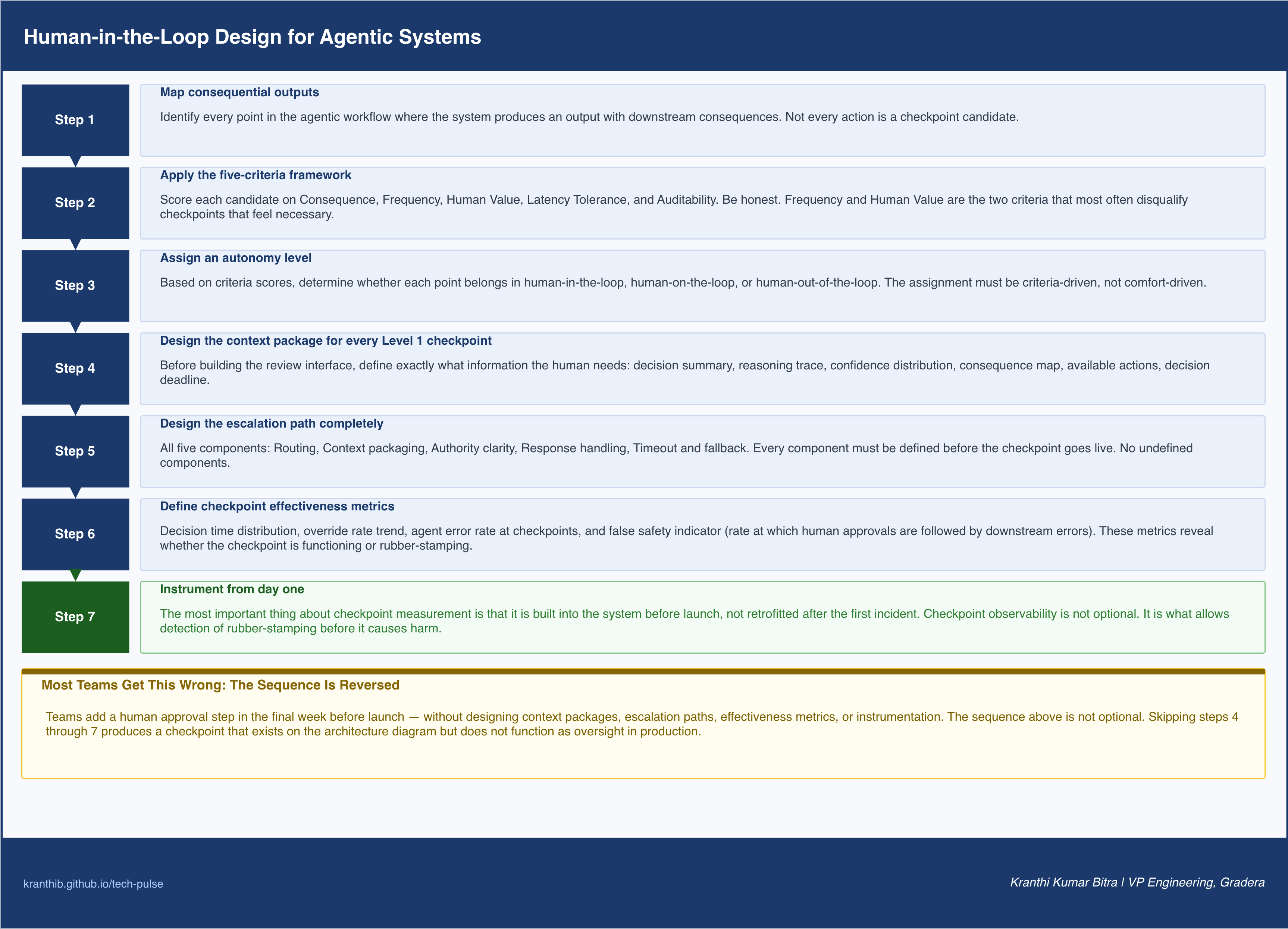Image resolution: width=1288 pixels, height=929 pixels.
Task: Click the paragraph starting 'Based on criteria scores'
Action: 683,283
